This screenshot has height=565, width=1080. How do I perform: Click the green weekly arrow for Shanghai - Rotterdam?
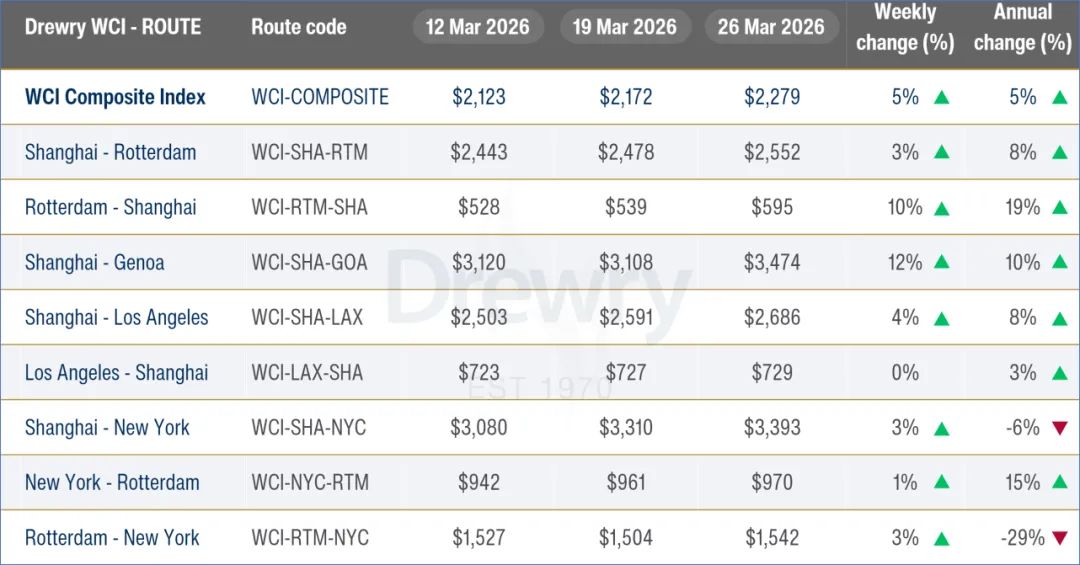[x=940, y=153]
